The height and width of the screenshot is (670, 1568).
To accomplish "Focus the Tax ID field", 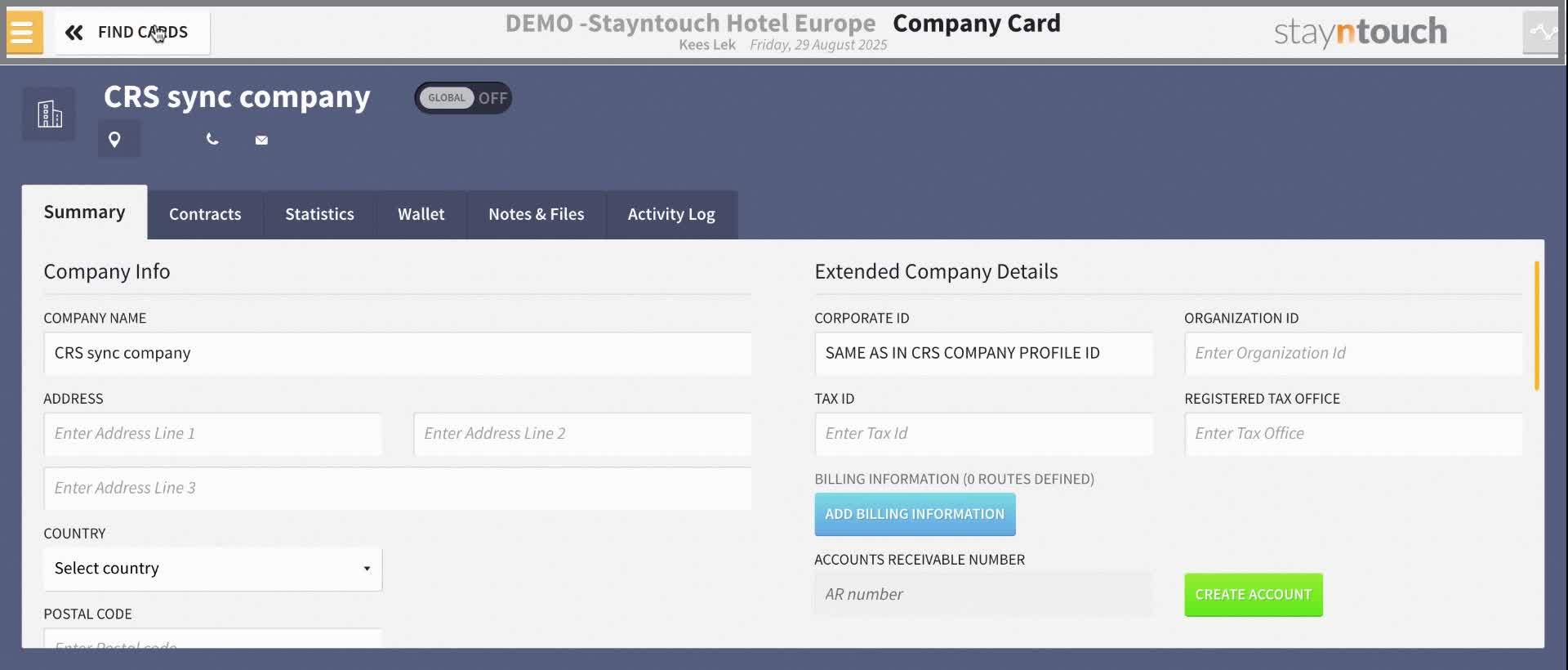I will click(984, 434).
